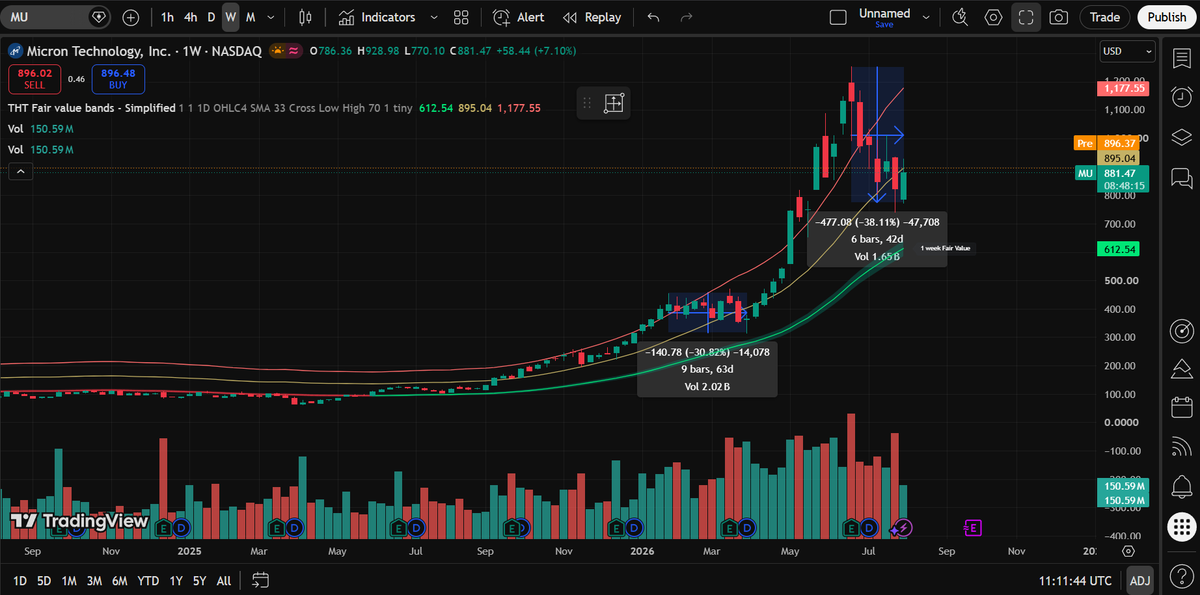Click the Alert button
The image size is (1200, 595).
click(517, 17)
